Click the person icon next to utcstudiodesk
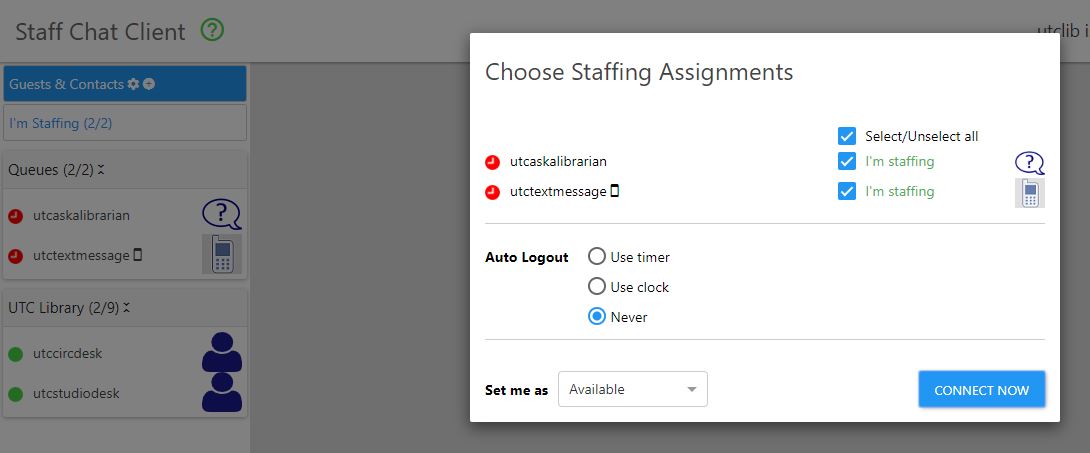Viewport: 1090px width, 453px height. click(x=222, y=393)
